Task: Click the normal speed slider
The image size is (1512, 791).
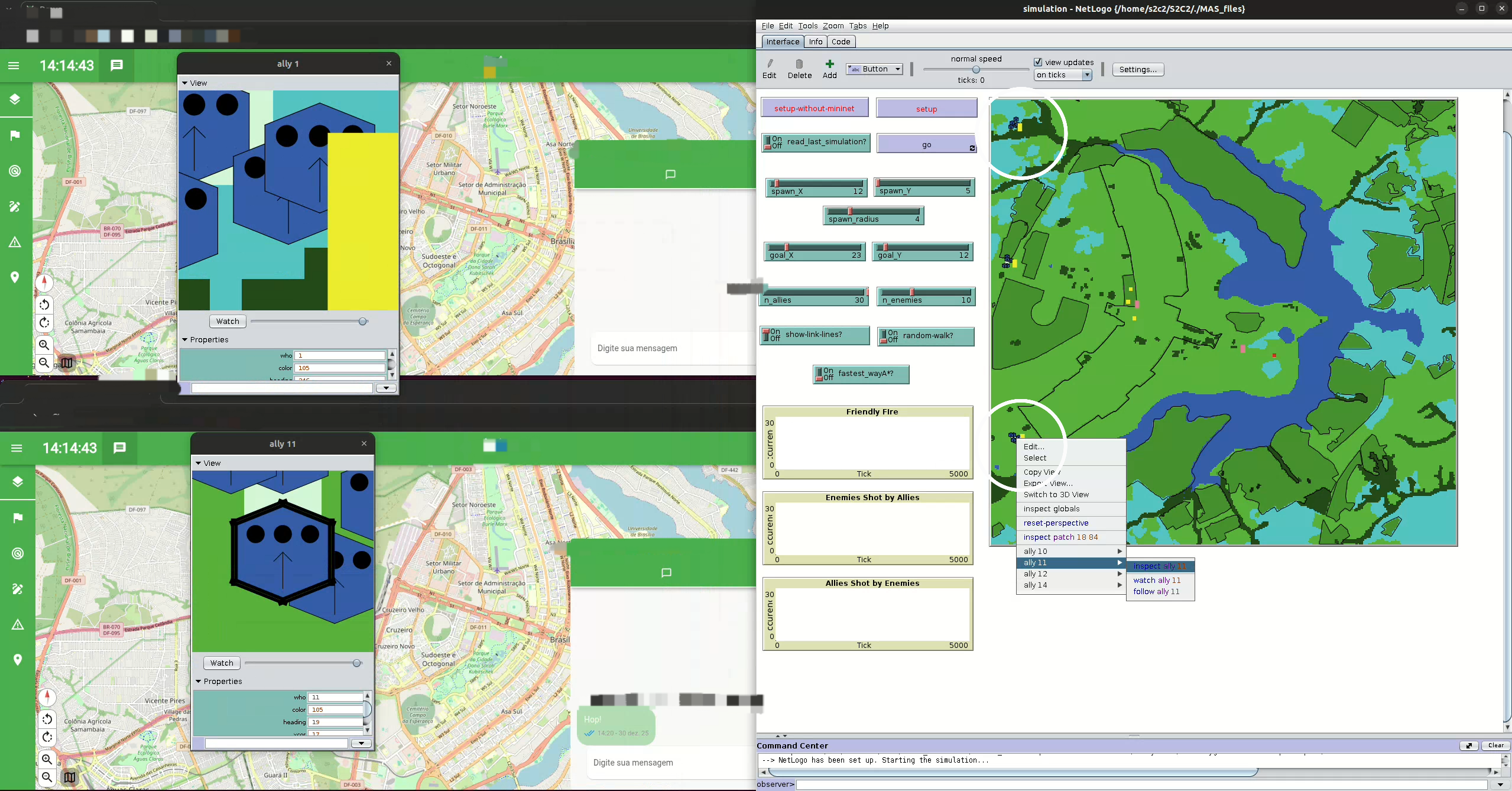Action: [975, 70]
